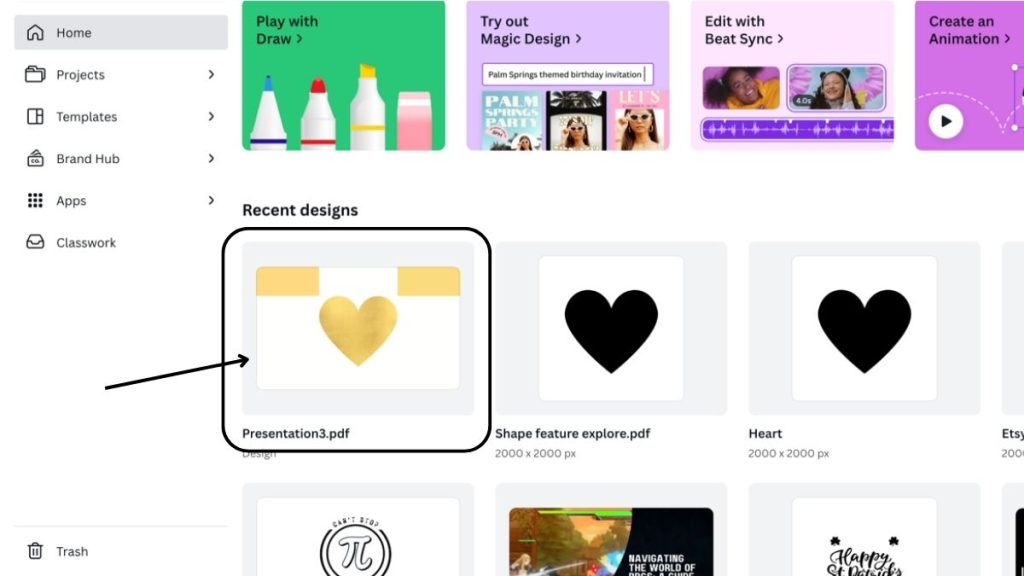1024x576 pixels.
Task: Click the Apps grid icon
Action: (x=35, y=200)
